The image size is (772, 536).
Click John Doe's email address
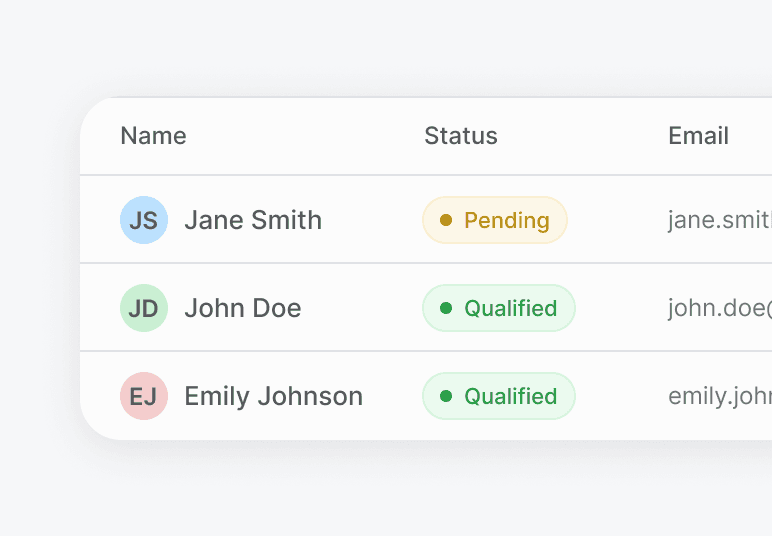click(720, 308)
